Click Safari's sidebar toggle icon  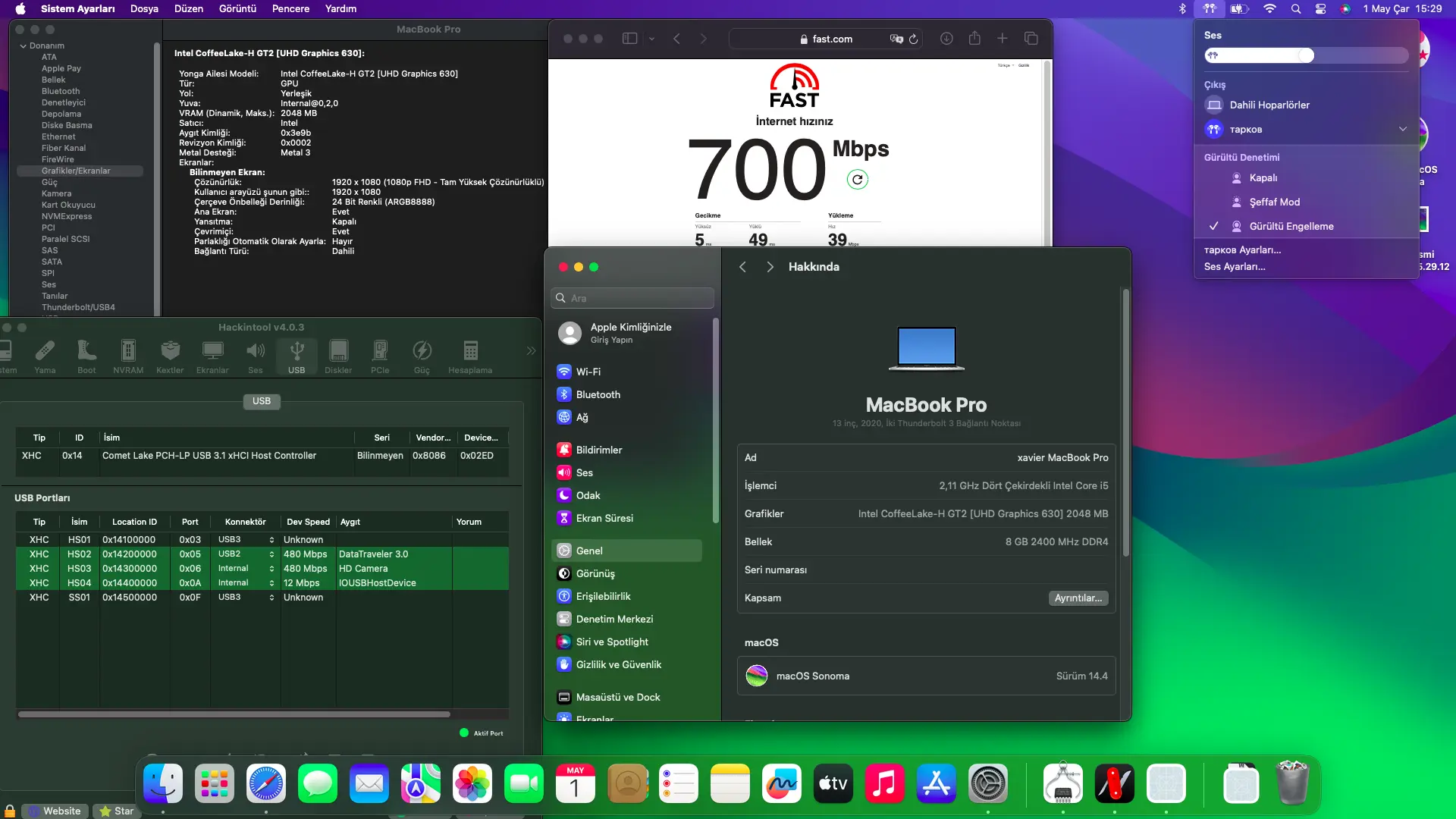(629, 39)
